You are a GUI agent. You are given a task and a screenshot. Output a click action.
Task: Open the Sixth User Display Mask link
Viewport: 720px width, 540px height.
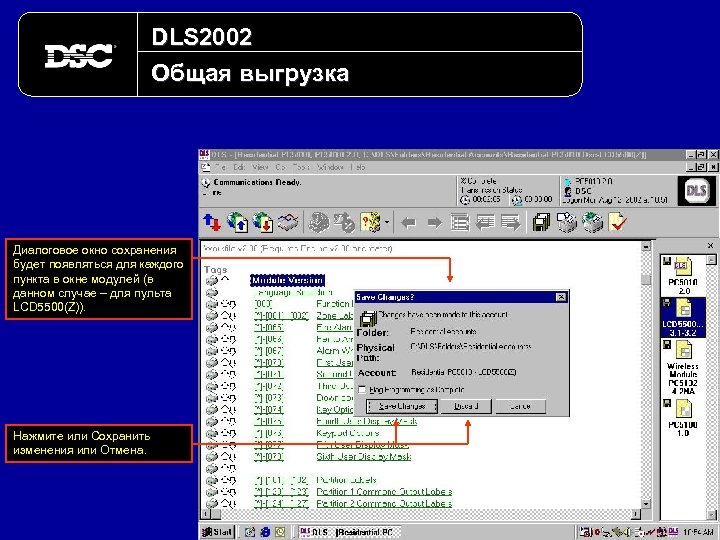point(363,457)
